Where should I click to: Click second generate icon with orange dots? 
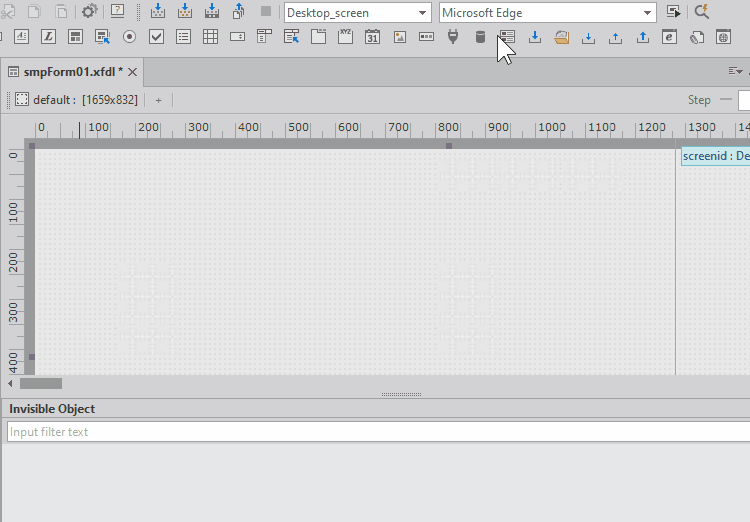point(185,11)
